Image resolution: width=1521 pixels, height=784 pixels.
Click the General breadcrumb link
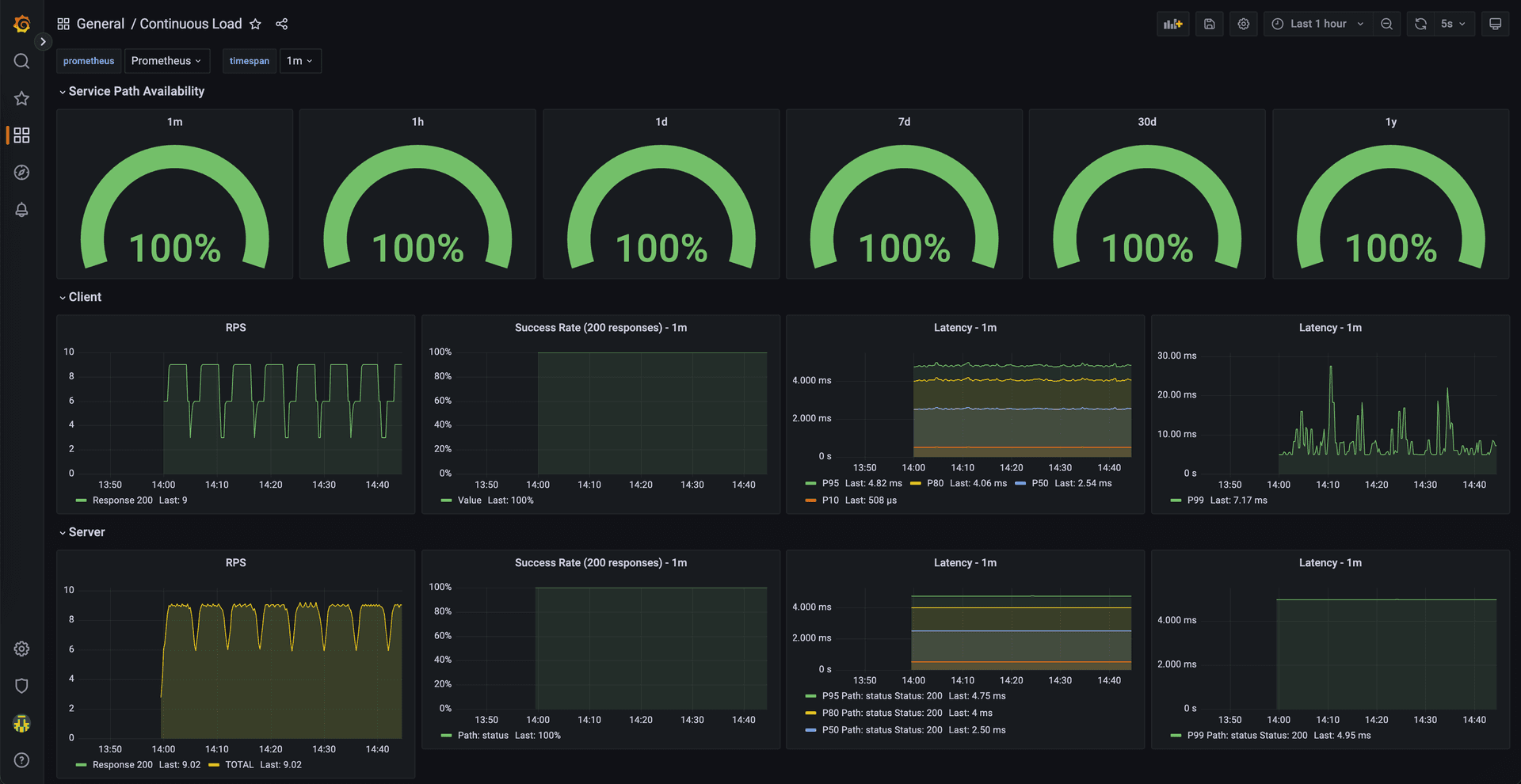(x=100, y=24)
